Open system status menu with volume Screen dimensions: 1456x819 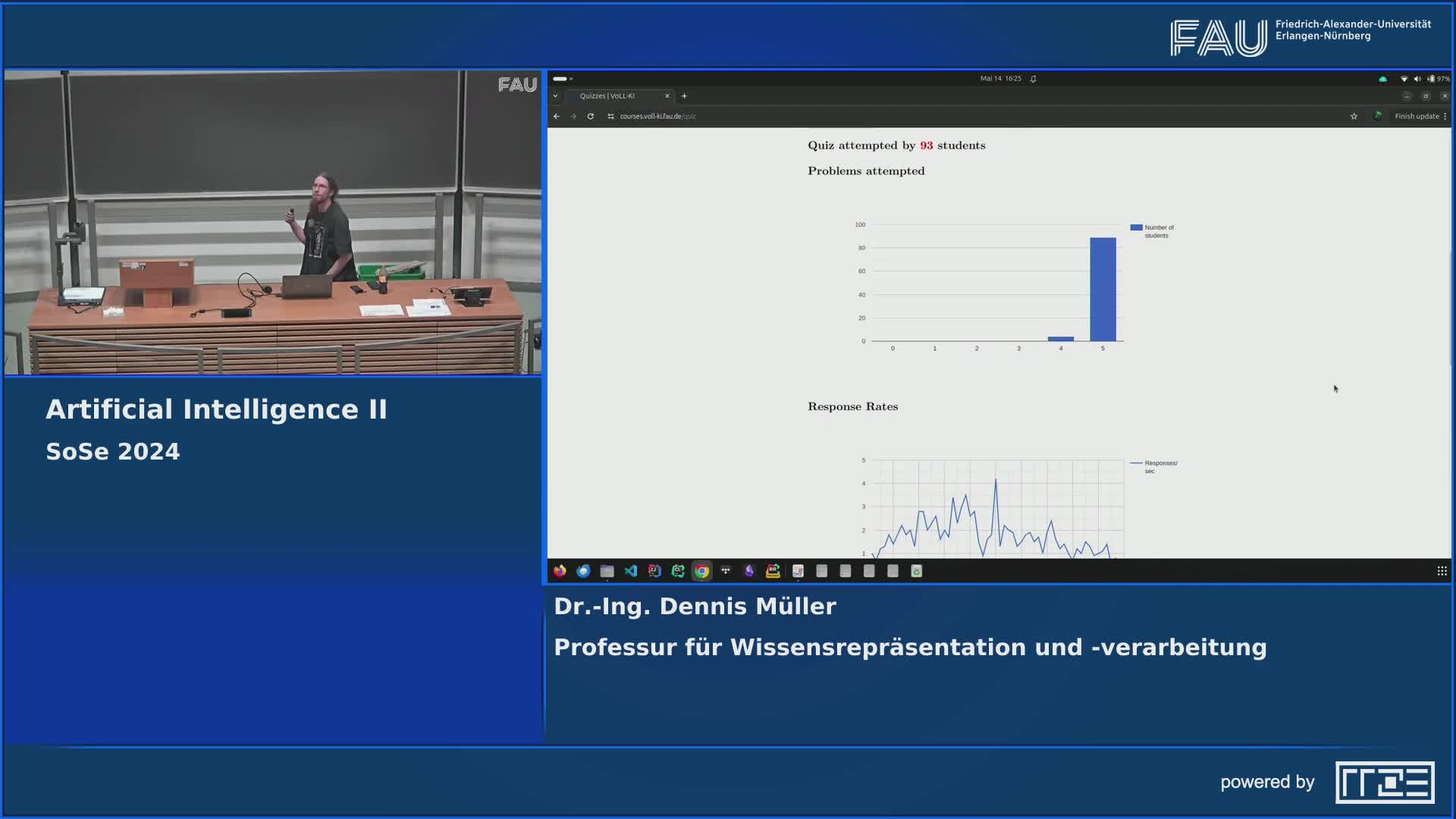point(1417,78)
